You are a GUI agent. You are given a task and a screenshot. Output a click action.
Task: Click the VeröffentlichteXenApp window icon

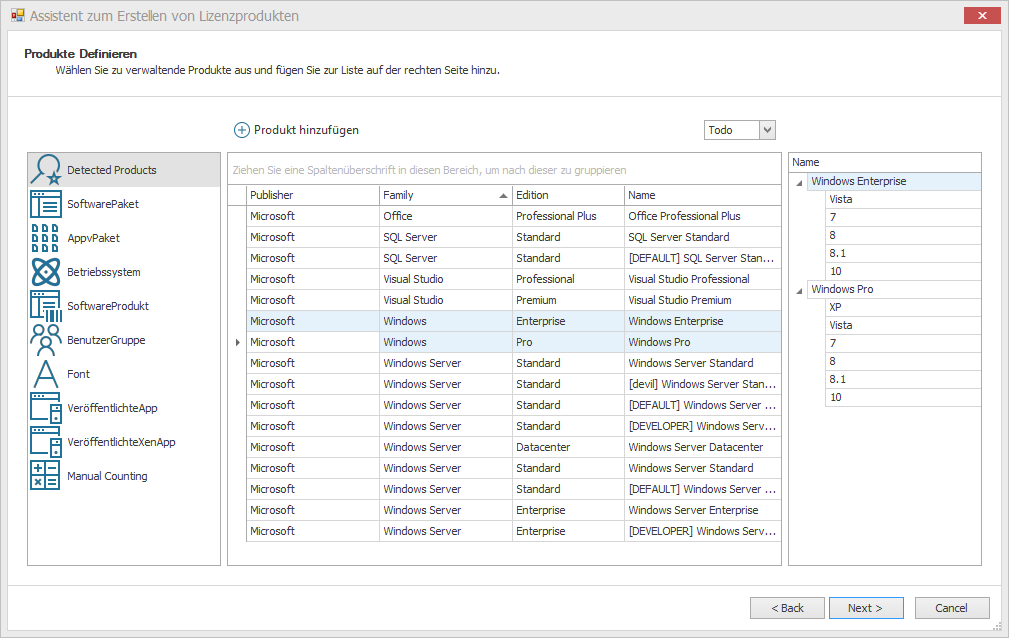point(46,442)
